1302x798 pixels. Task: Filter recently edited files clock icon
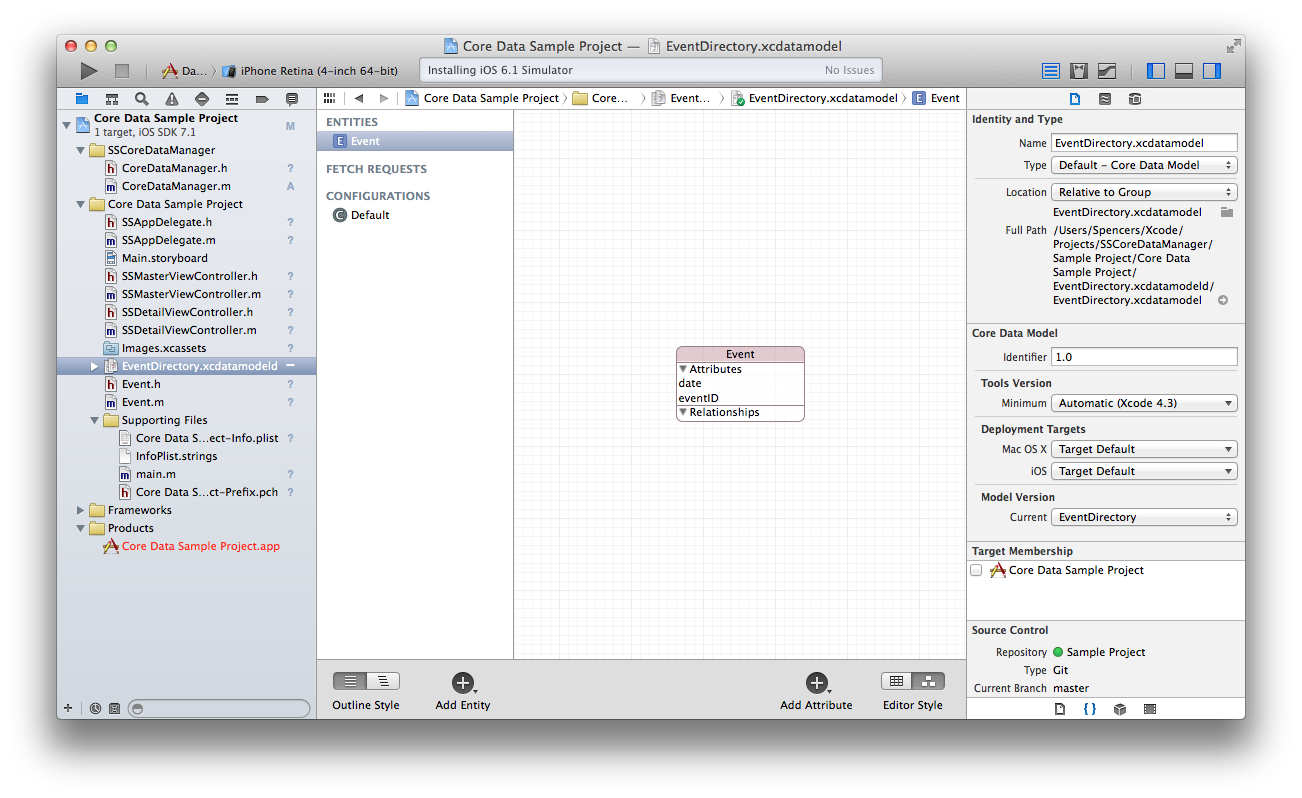pyautogui.click(x=95, y=708)
